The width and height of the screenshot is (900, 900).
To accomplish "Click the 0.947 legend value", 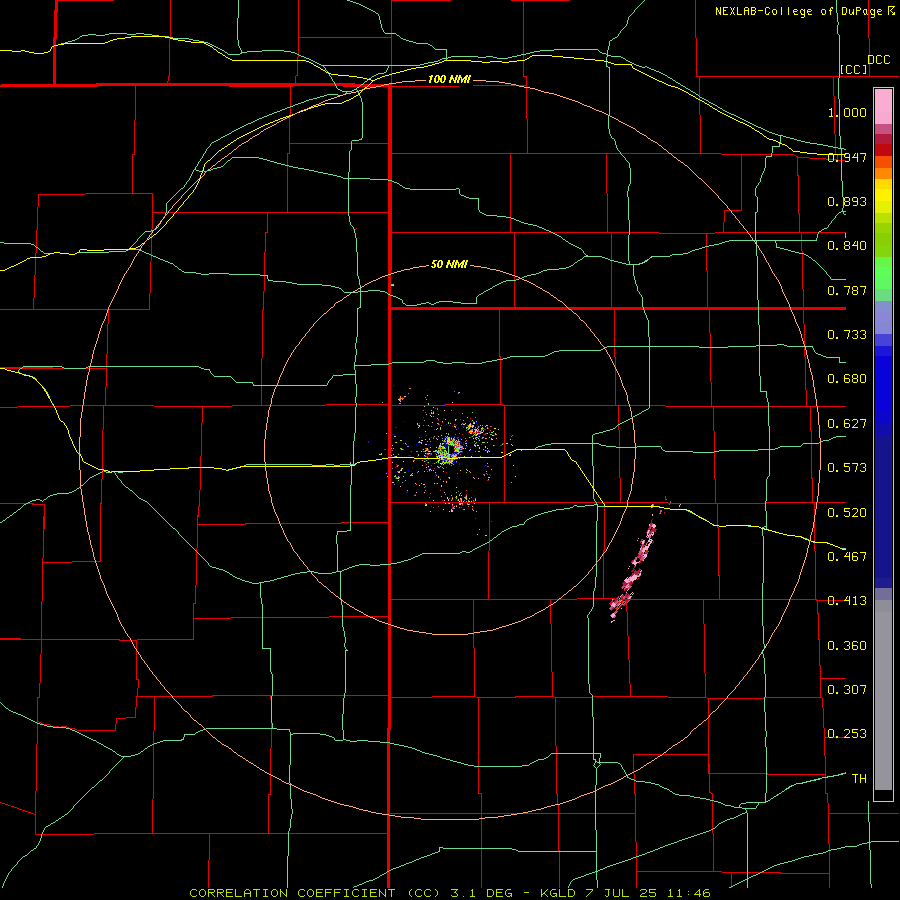I will click(x=847, y=157).
